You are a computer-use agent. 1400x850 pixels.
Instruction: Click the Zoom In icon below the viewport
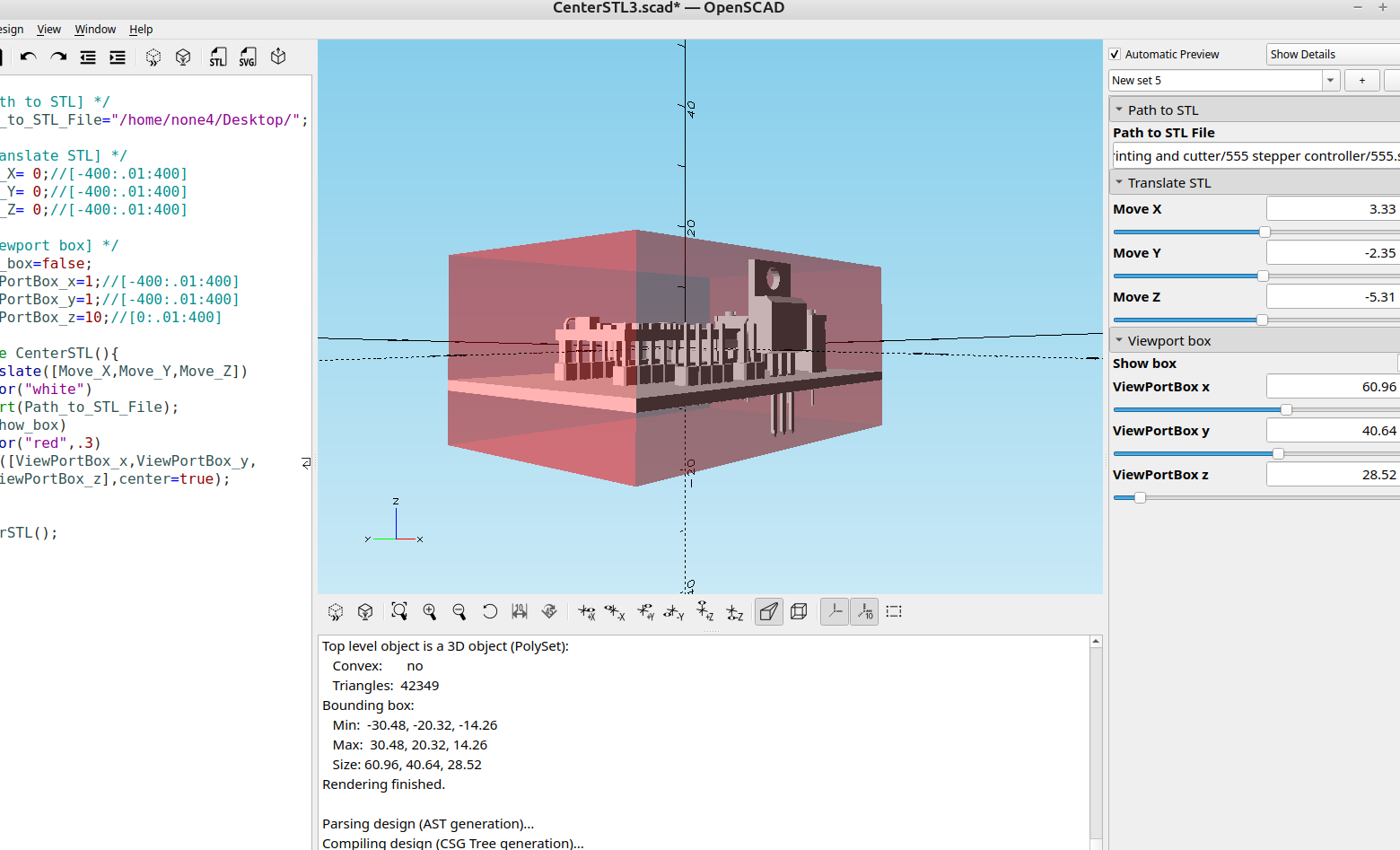[x=430, y=611]
